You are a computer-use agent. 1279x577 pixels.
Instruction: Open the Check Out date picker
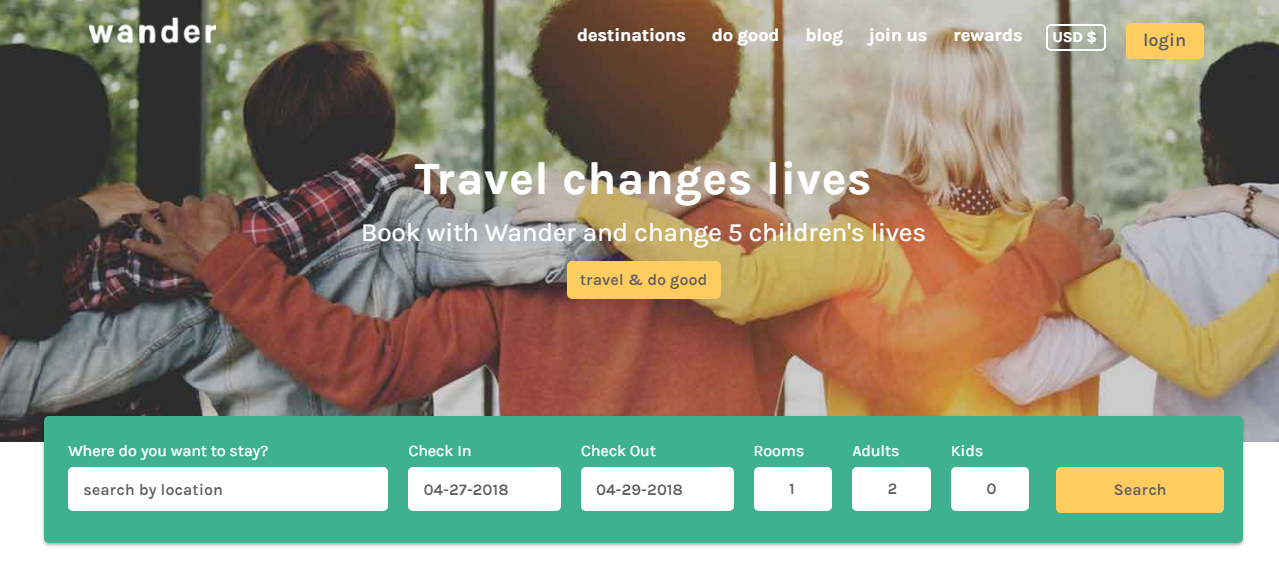pyautogui.click(x=657, y=489)
